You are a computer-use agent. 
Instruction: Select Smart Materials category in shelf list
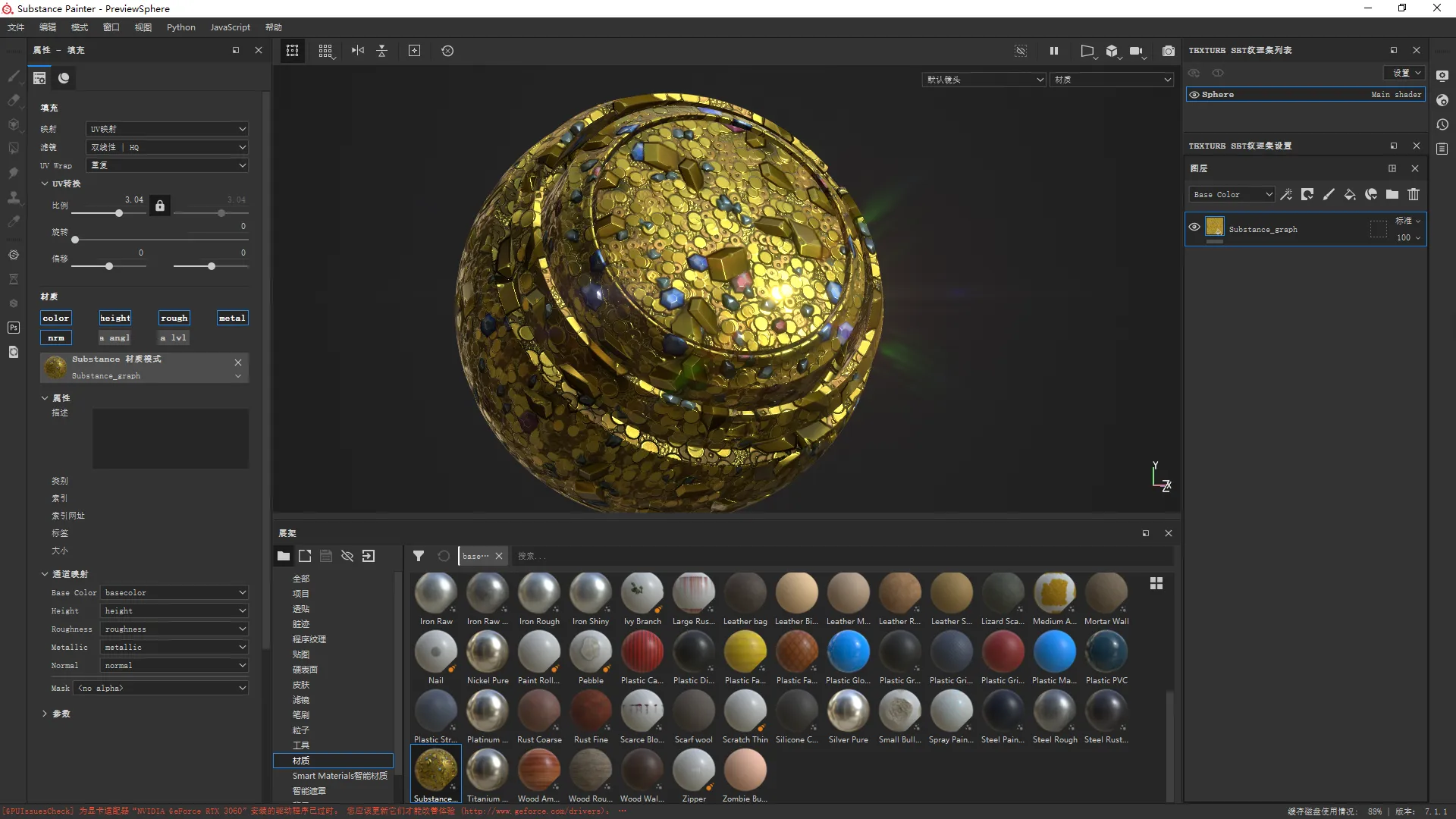[339, 776]
